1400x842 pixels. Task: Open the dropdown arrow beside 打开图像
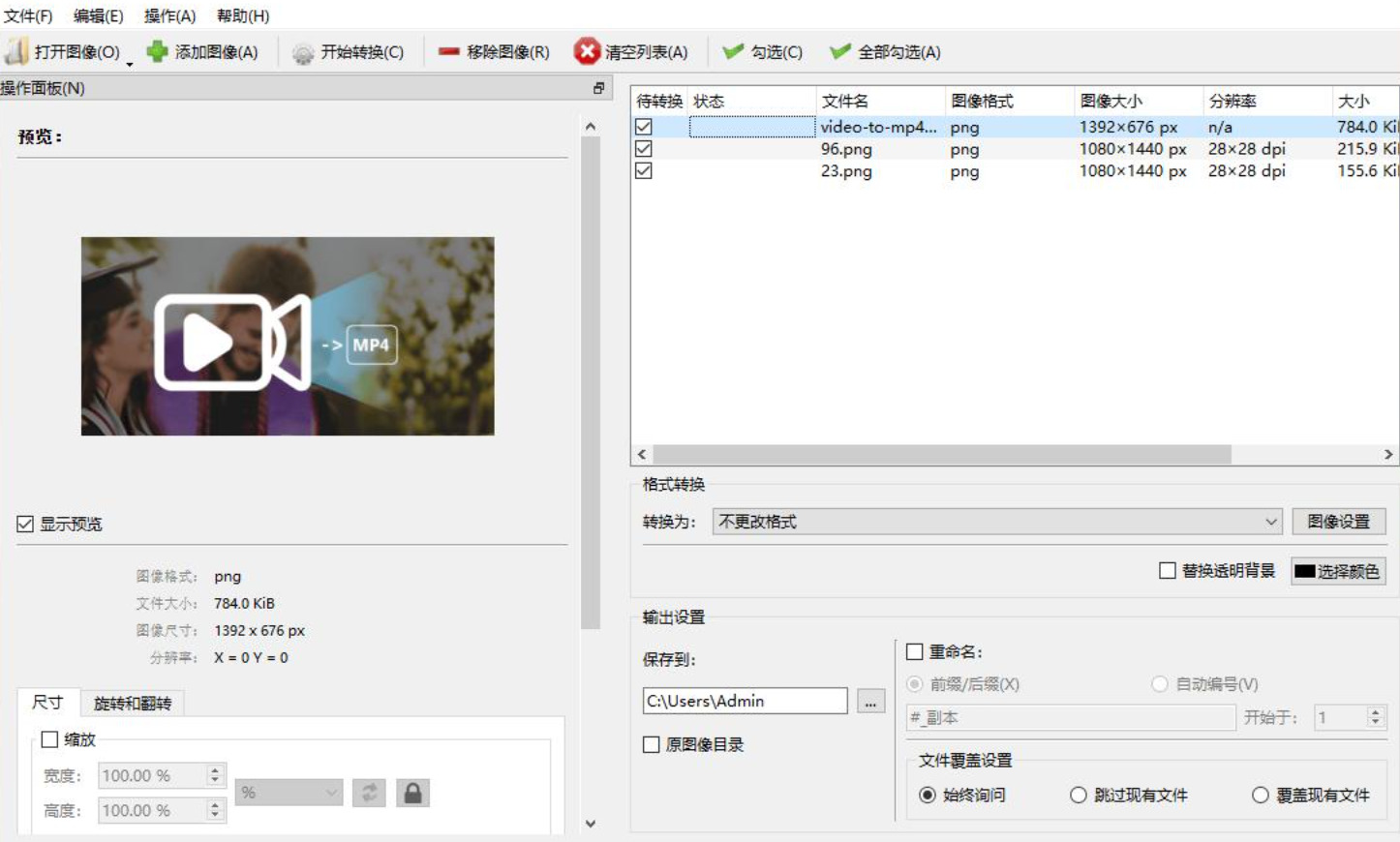(x=130, y=63)
